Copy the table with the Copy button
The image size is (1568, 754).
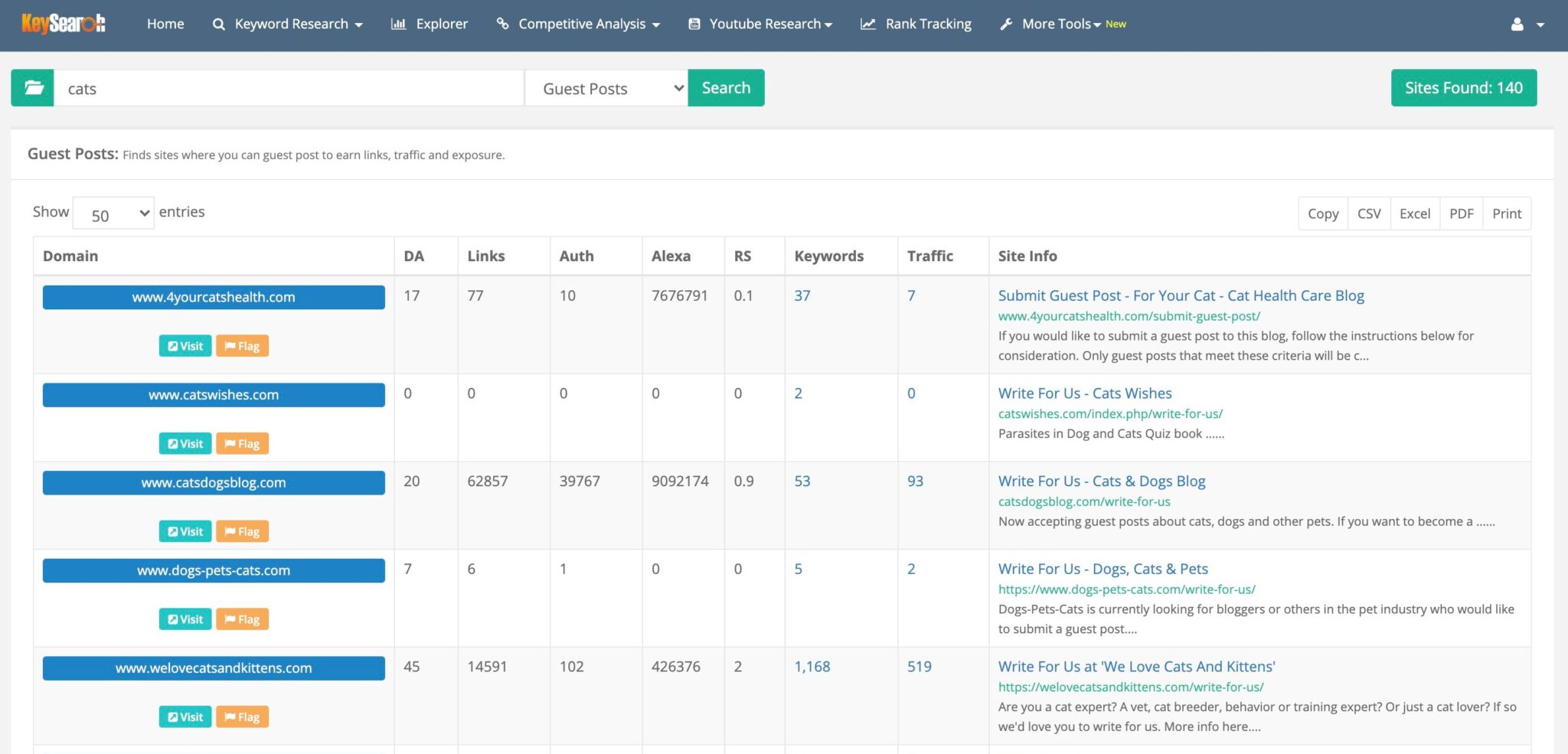(1323, 214)
